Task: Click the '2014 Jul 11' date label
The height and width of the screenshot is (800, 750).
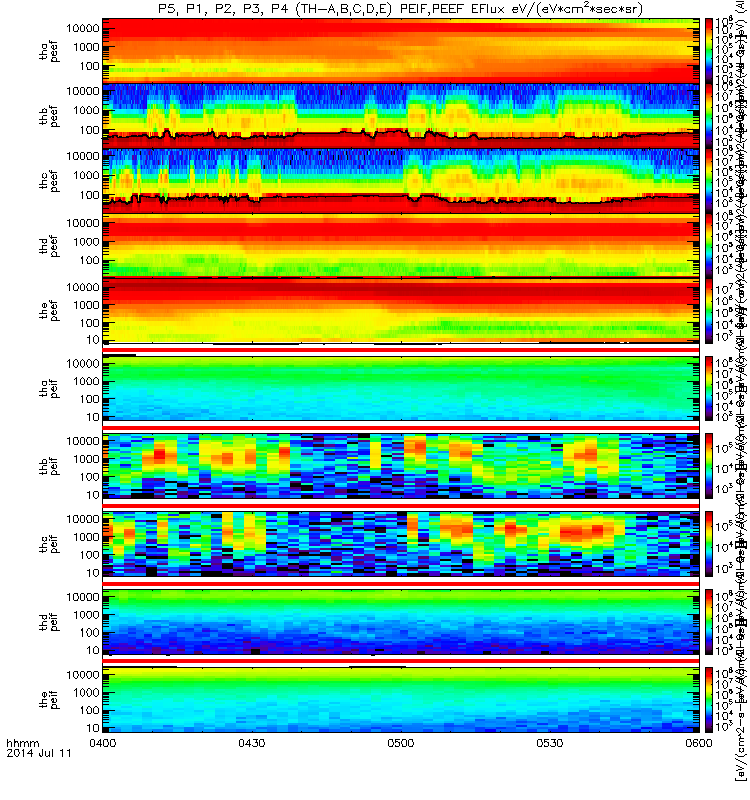Action: [39, 753]
